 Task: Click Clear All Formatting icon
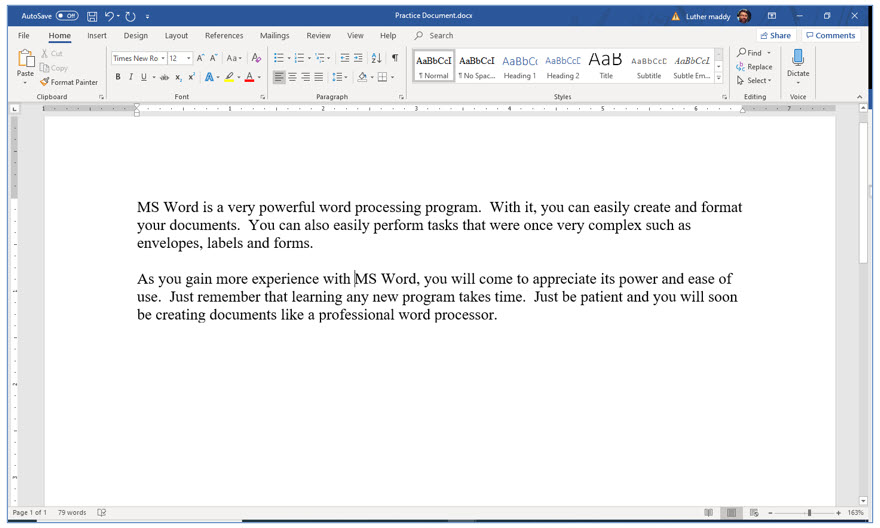point(256,58)
